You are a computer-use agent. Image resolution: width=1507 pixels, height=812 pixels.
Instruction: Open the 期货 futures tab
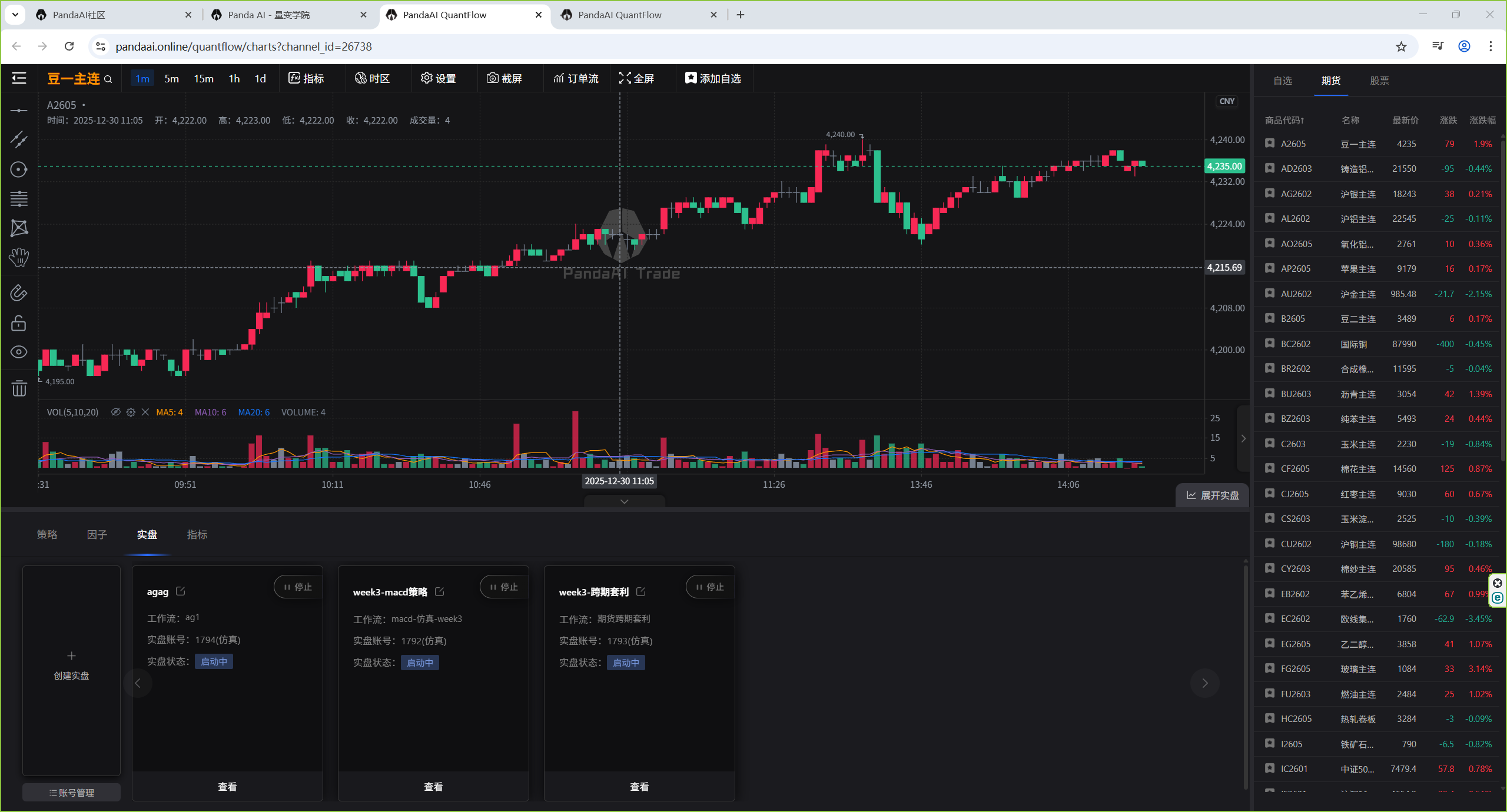(x=1331, y=81)
